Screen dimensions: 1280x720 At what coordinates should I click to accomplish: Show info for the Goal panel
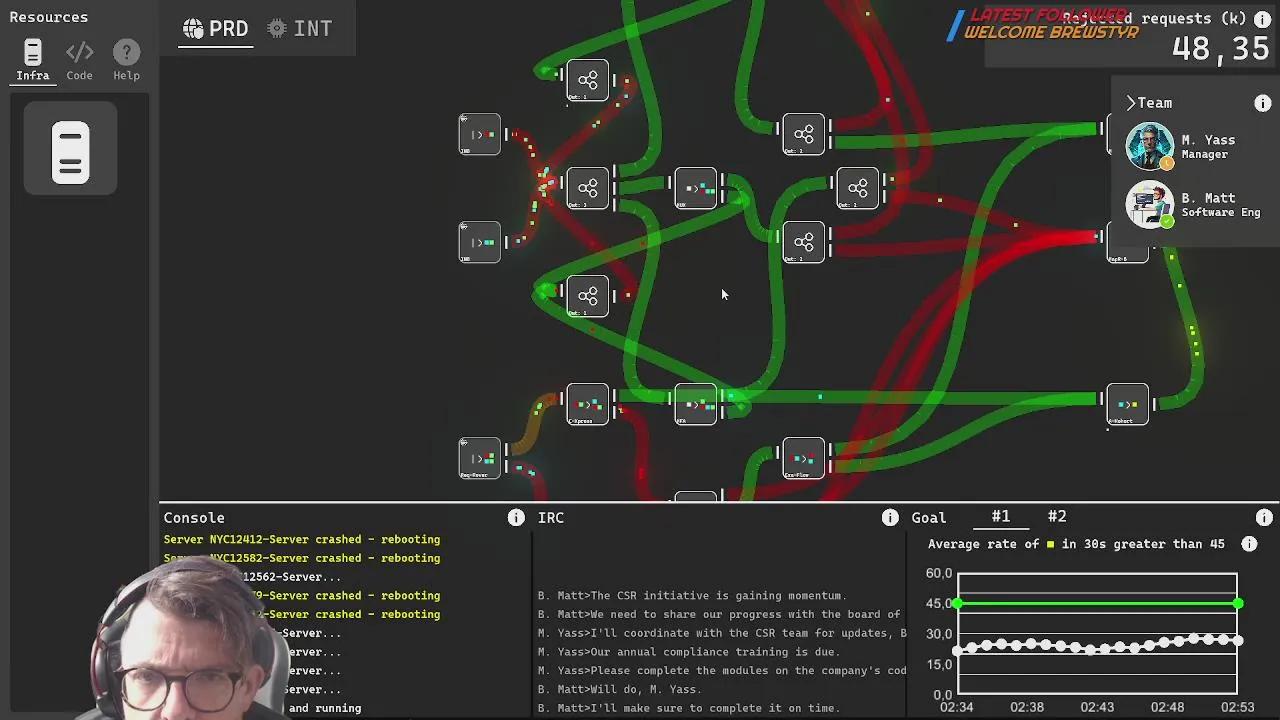[x=1264, y=517]
